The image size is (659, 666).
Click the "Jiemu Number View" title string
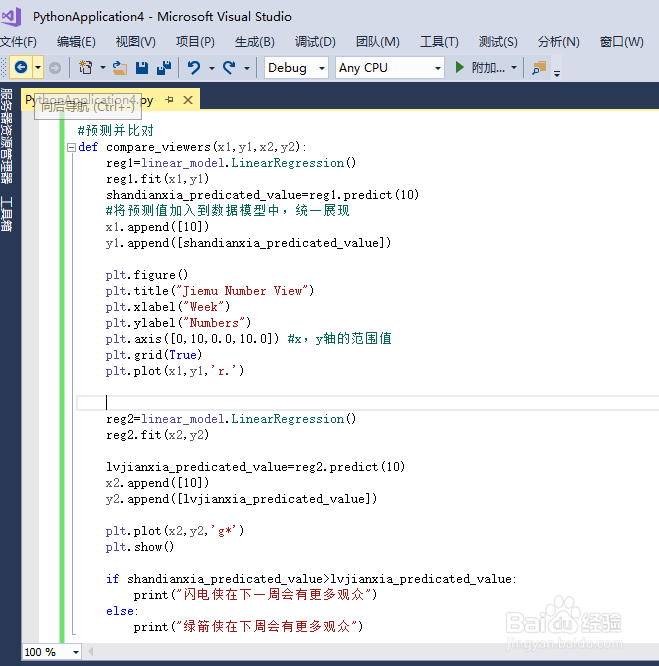(x=242, y=291)
